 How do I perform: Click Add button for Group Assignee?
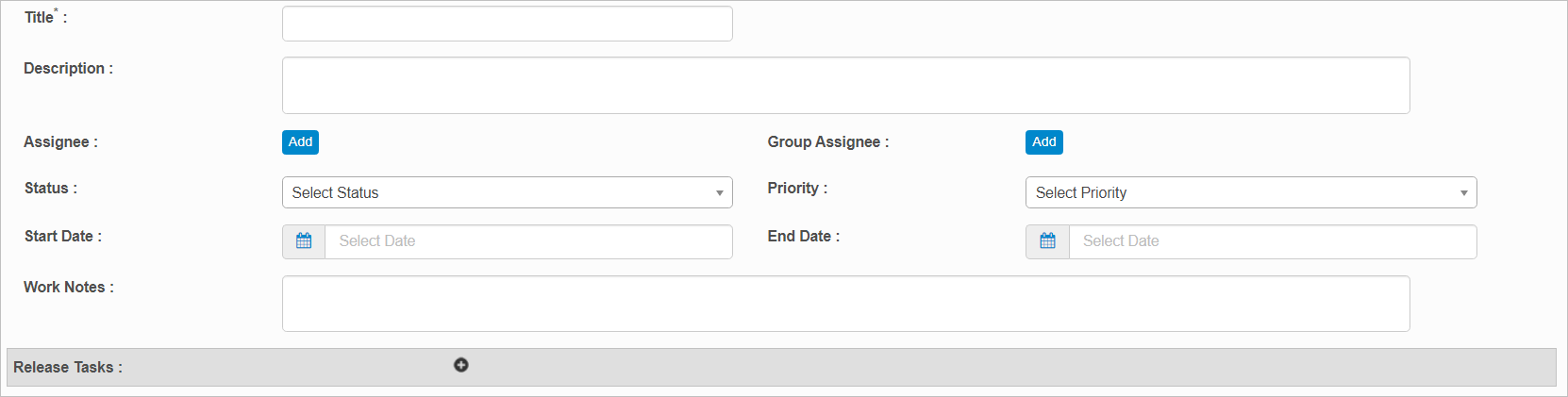coord(1043,142)
